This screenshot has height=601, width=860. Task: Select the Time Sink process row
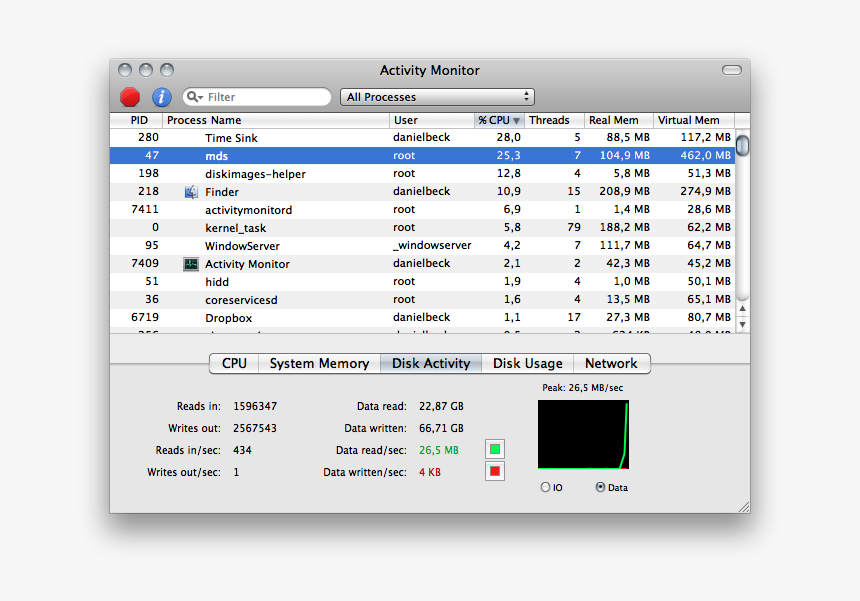pos(422,138)
